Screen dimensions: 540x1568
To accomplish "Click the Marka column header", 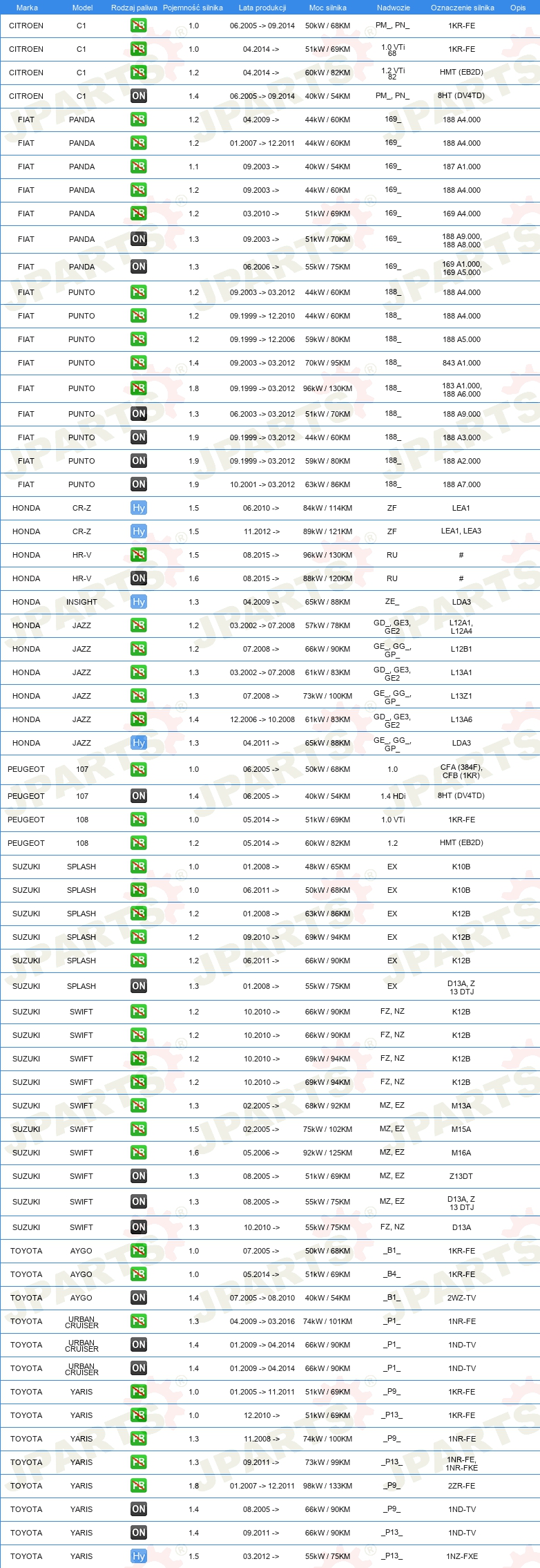I will tap(27, 8).
